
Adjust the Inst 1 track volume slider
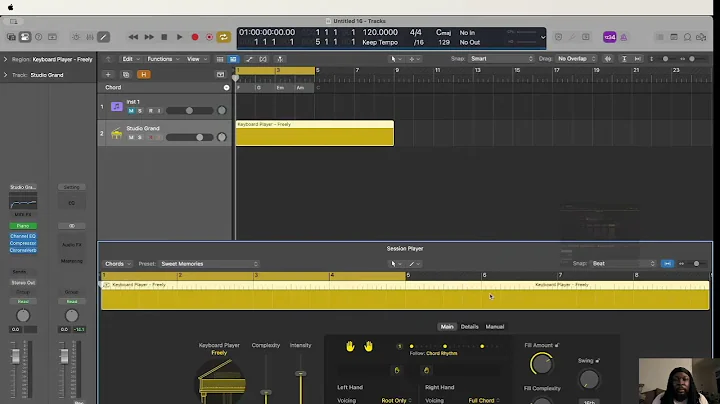coord(190,111)
